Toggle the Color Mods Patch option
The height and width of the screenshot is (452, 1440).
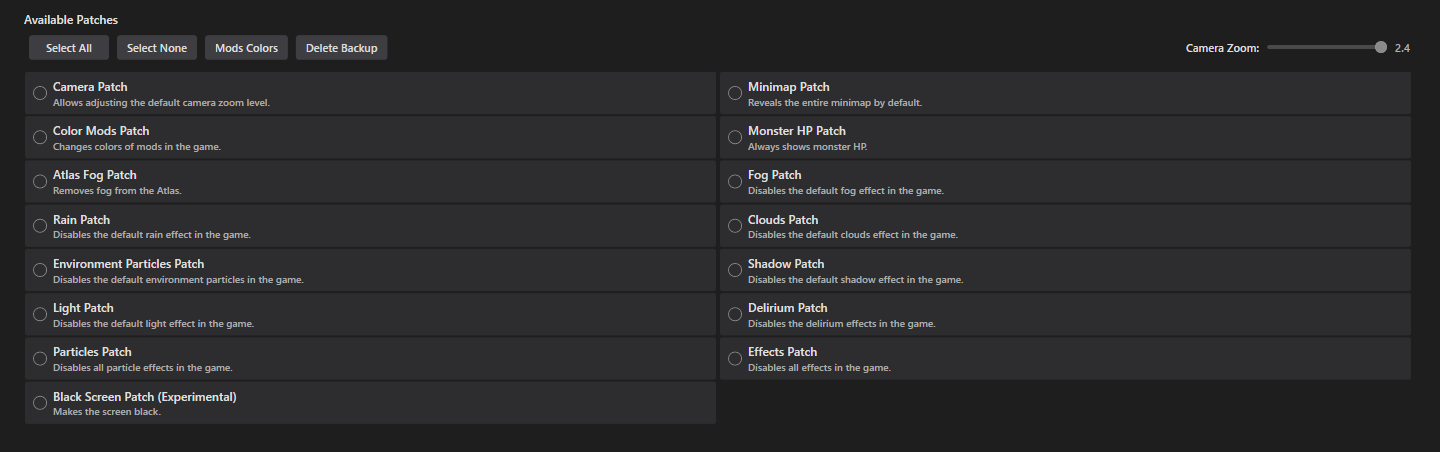point(40,138)
